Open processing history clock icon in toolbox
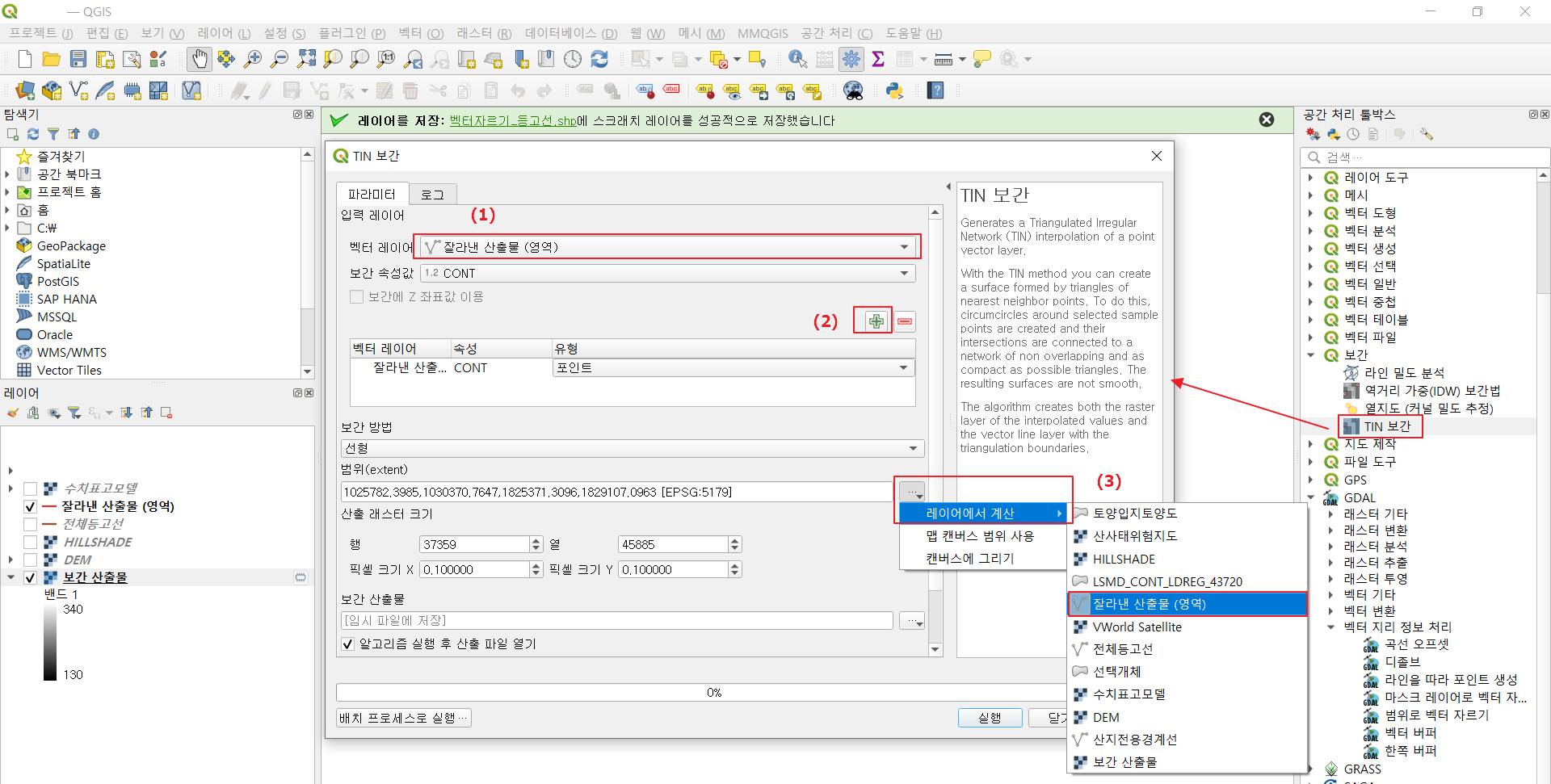 [x=1353, y=134]
